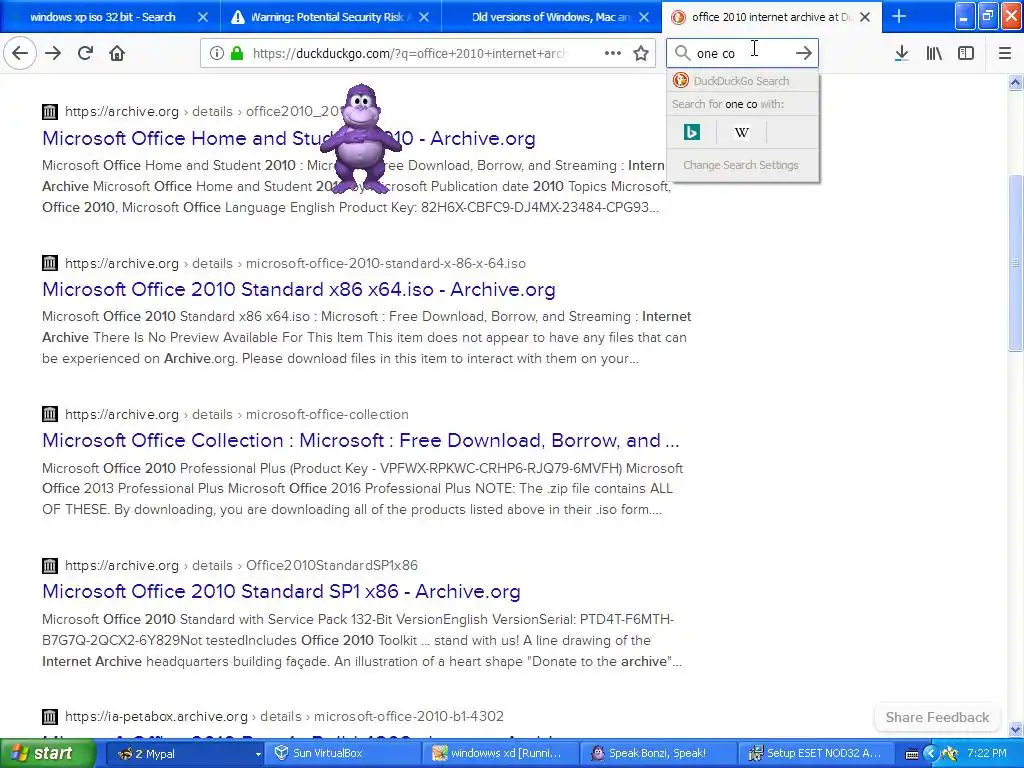Open Microsoft Office 2010 Standard SP1 x86 link
This screenshot has height=768, width=1024.
(x=281, y=591)
